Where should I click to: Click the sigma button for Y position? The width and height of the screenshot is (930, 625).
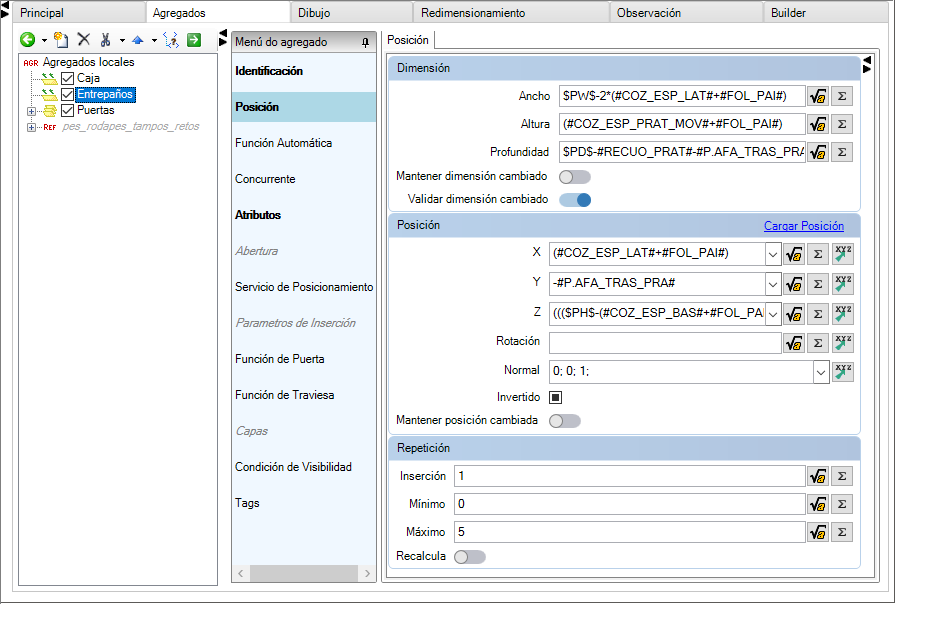point(818,284)
